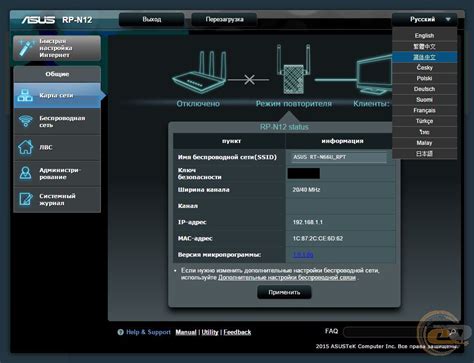Choose English from the language list

(x=424, y=35)
